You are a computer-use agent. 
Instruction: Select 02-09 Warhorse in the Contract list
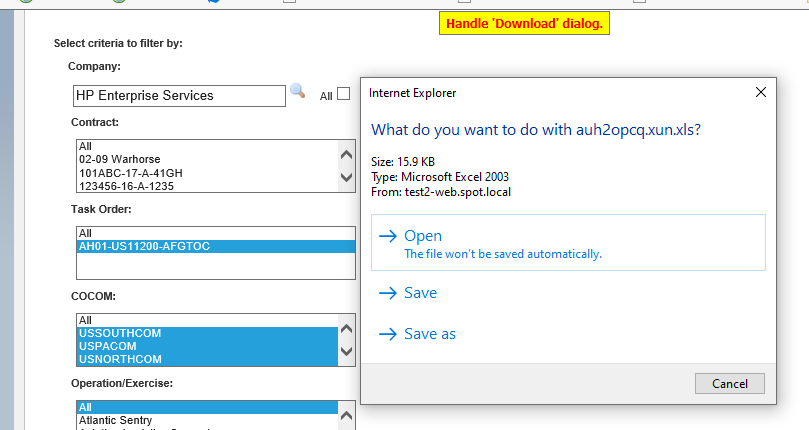tap(119, 159)
